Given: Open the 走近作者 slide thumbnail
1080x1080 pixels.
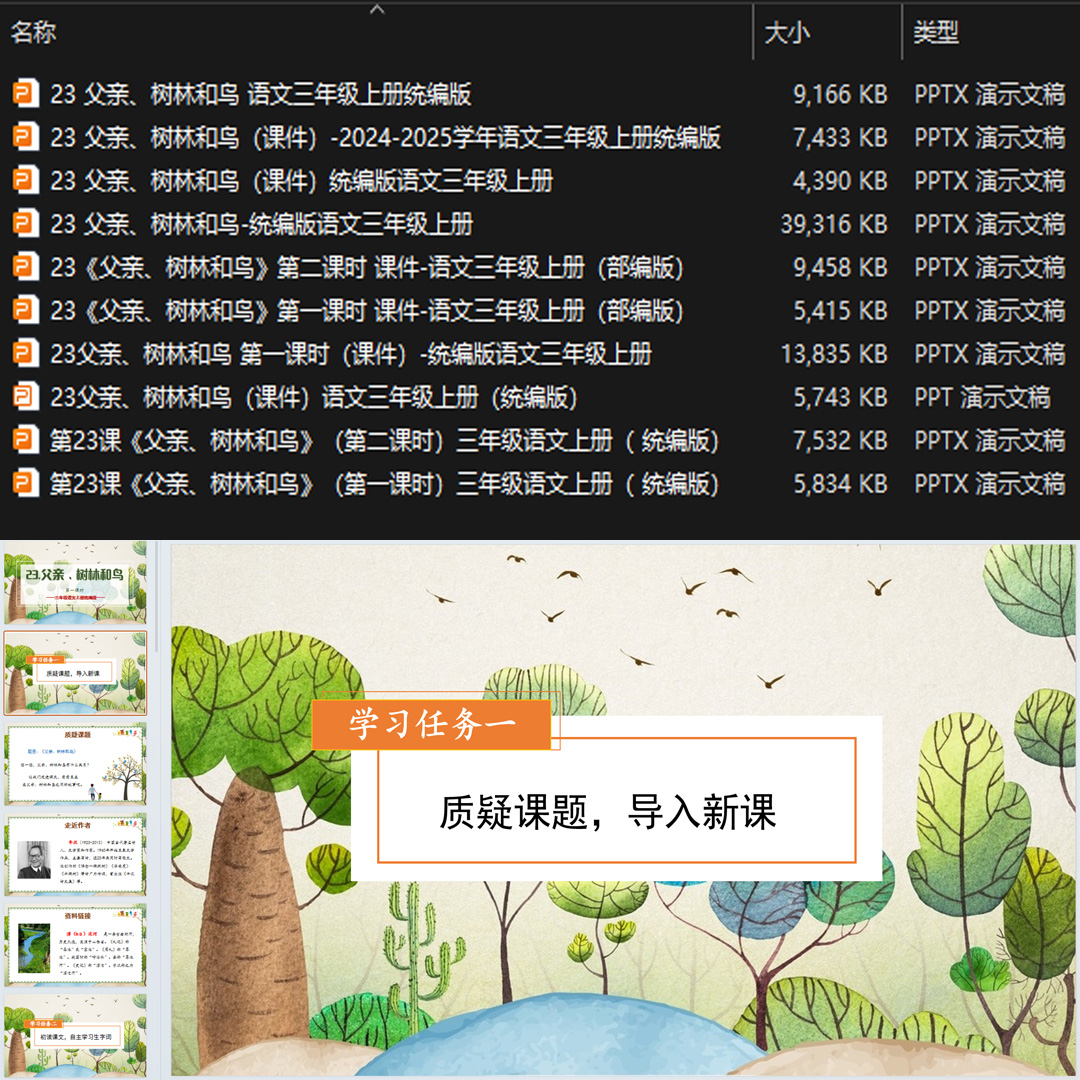Looking at the screenshot, I should tap(75, 854).
